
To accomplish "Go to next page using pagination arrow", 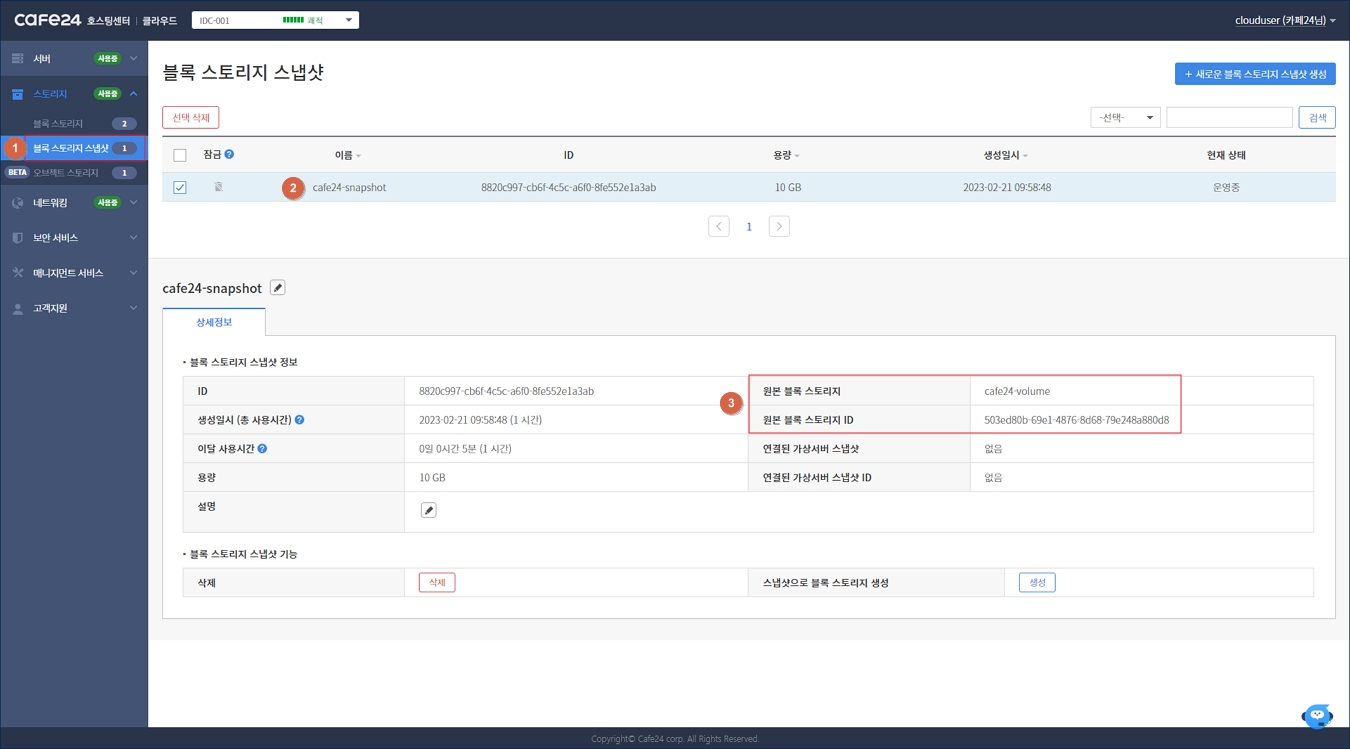I will [779, 227].
